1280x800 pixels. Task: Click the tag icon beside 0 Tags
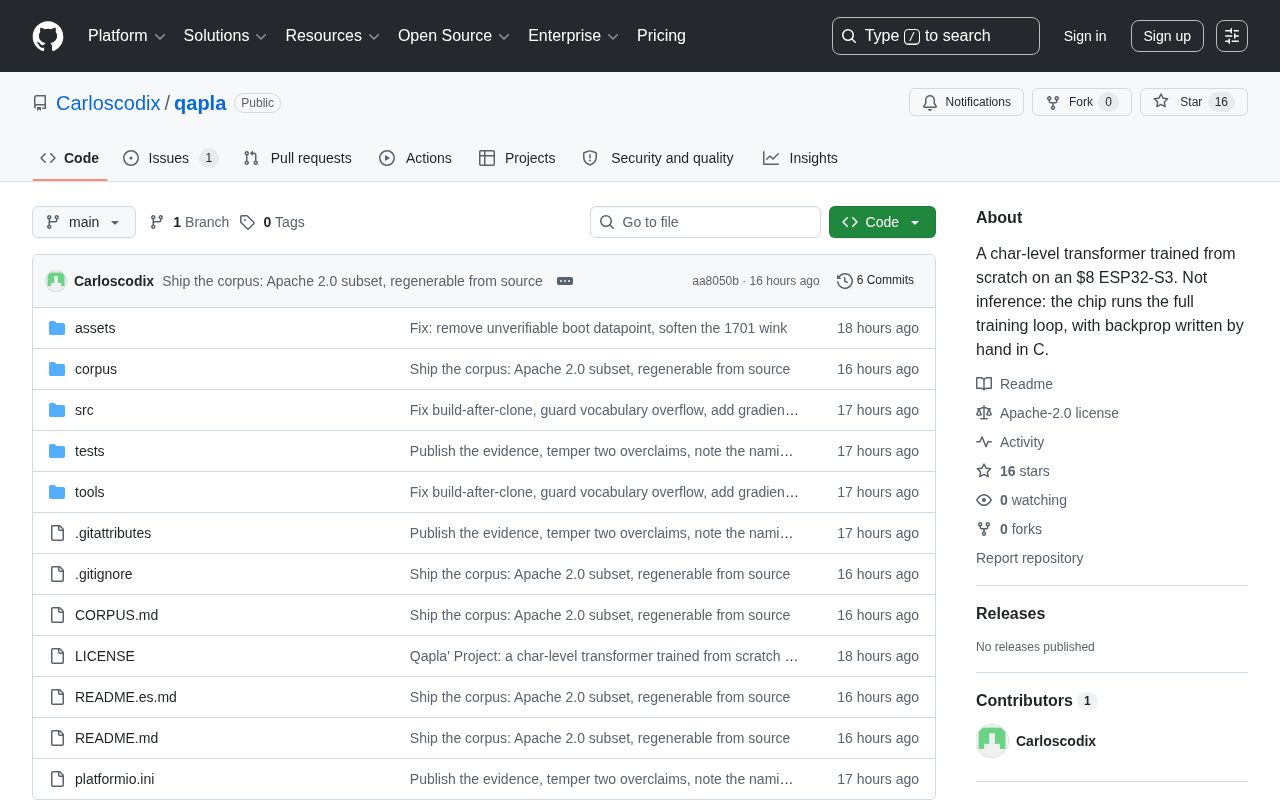click(x=247, y=222)
